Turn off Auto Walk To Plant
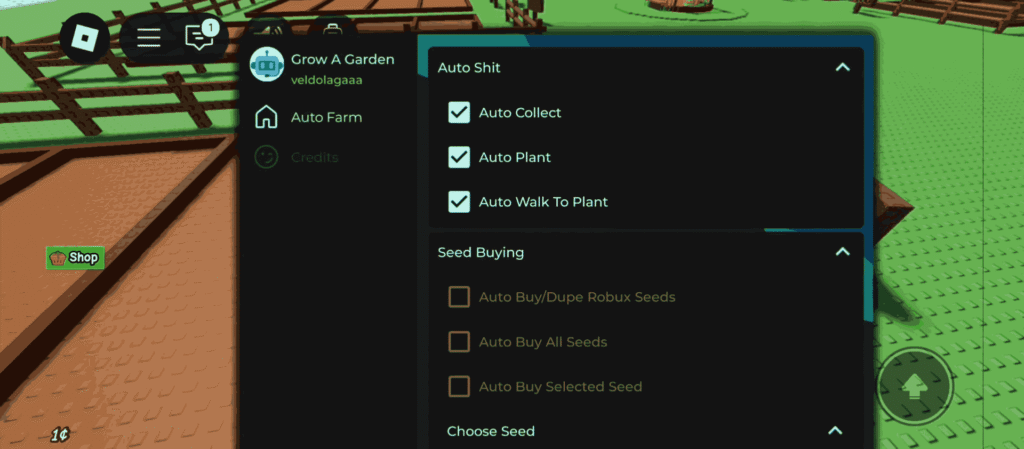 tap(459, 201)
